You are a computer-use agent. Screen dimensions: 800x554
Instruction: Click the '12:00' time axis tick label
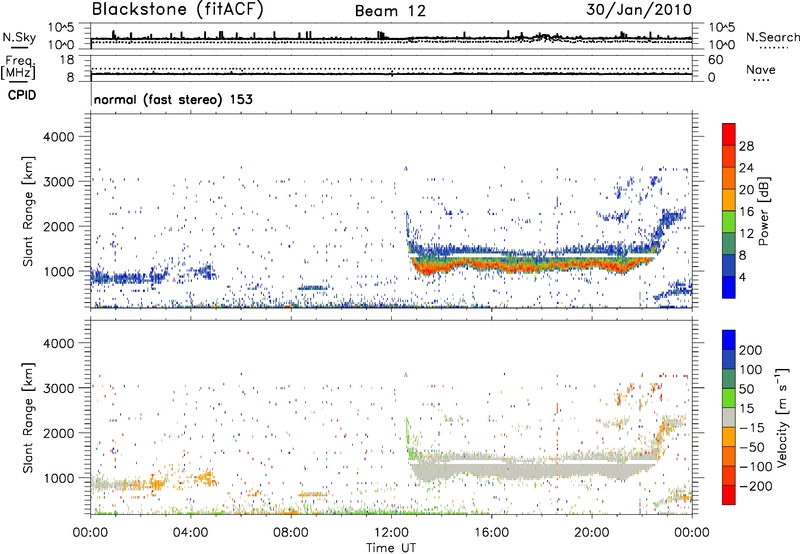click(x=391, y=533)
